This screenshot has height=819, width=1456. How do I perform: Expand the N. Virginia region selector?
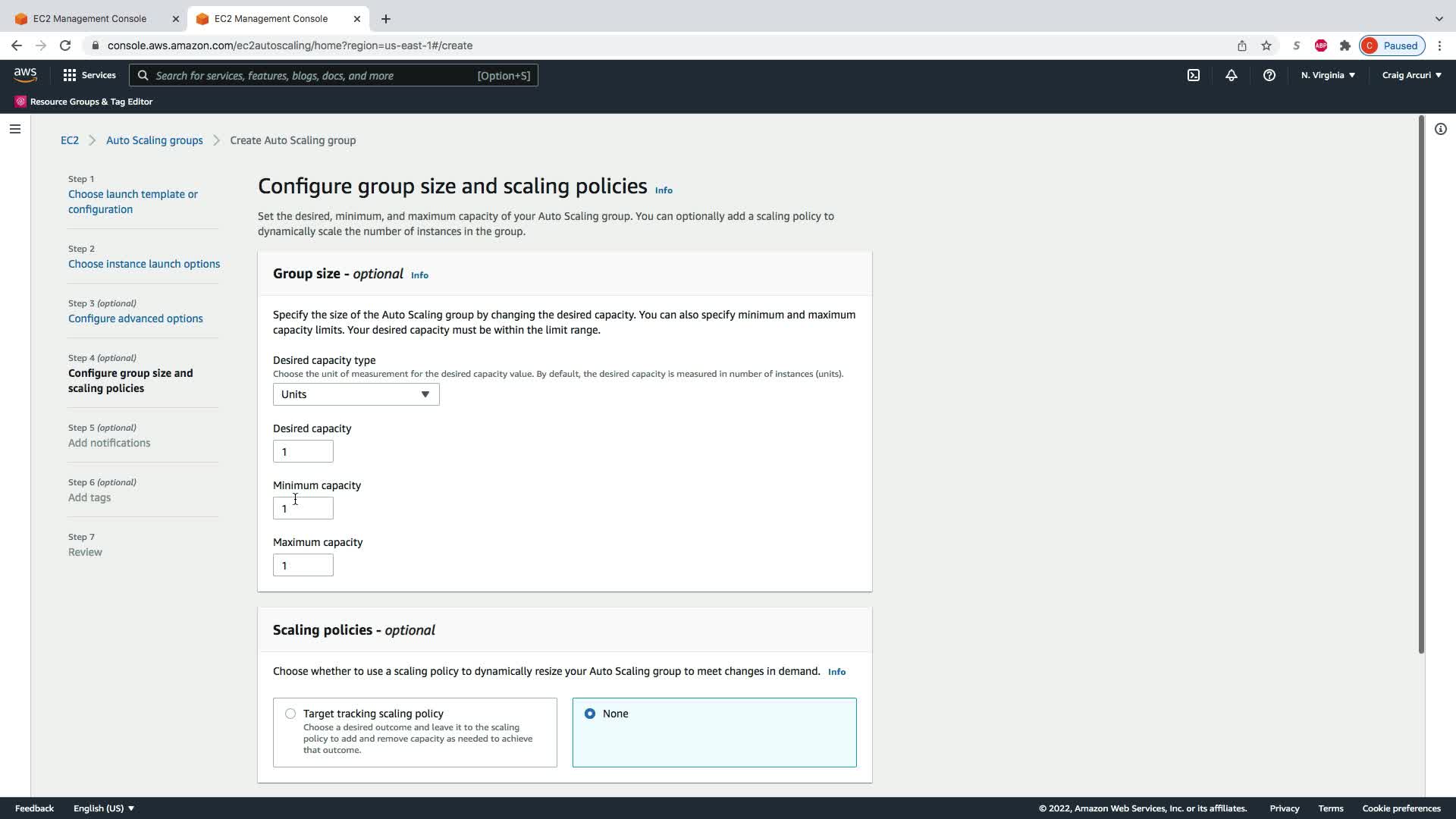coord(1328,75)
